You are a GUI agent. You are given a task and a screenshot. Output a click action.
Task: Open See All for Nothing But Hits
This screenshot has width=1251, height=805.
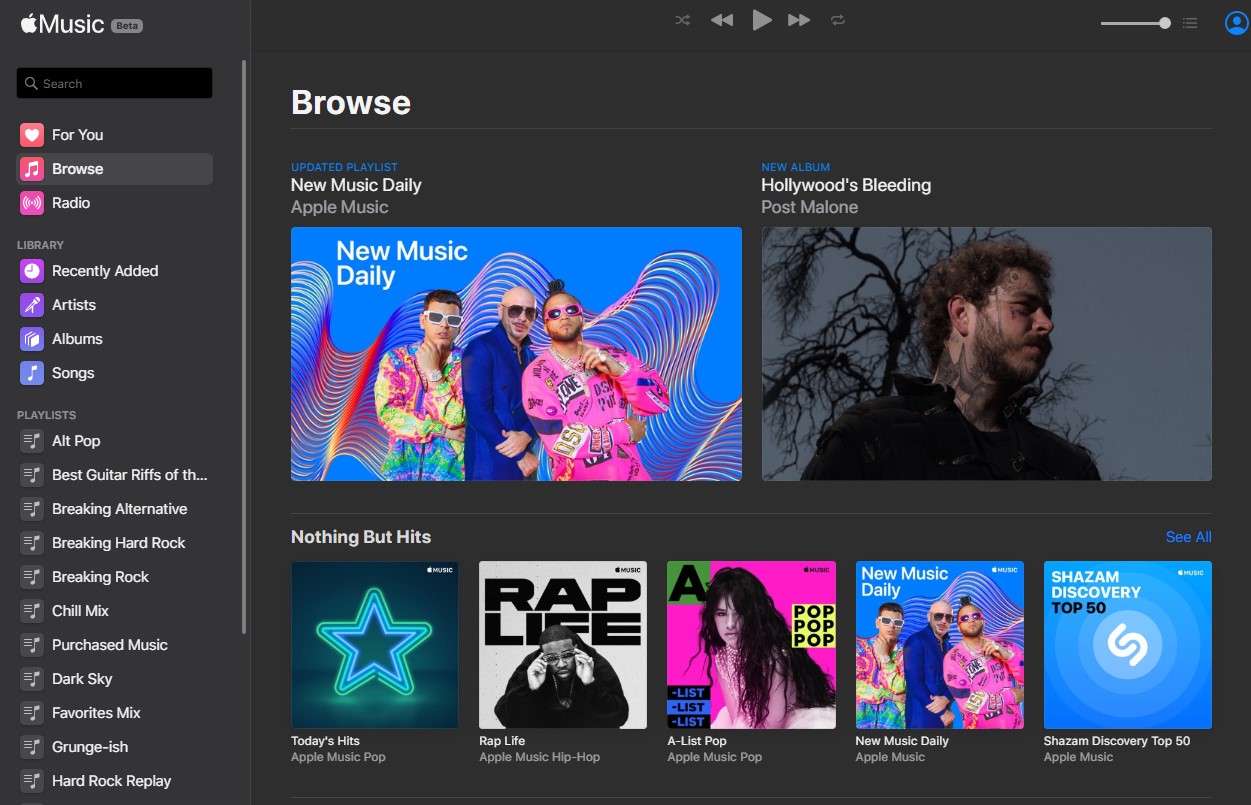tap(1187, 537)
